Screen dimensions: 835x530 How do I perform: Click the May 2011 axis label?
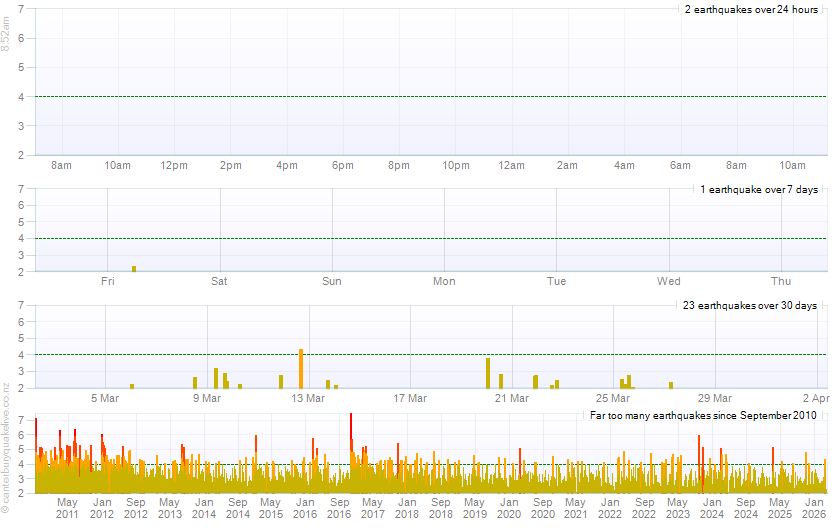[x=67, y=508]
